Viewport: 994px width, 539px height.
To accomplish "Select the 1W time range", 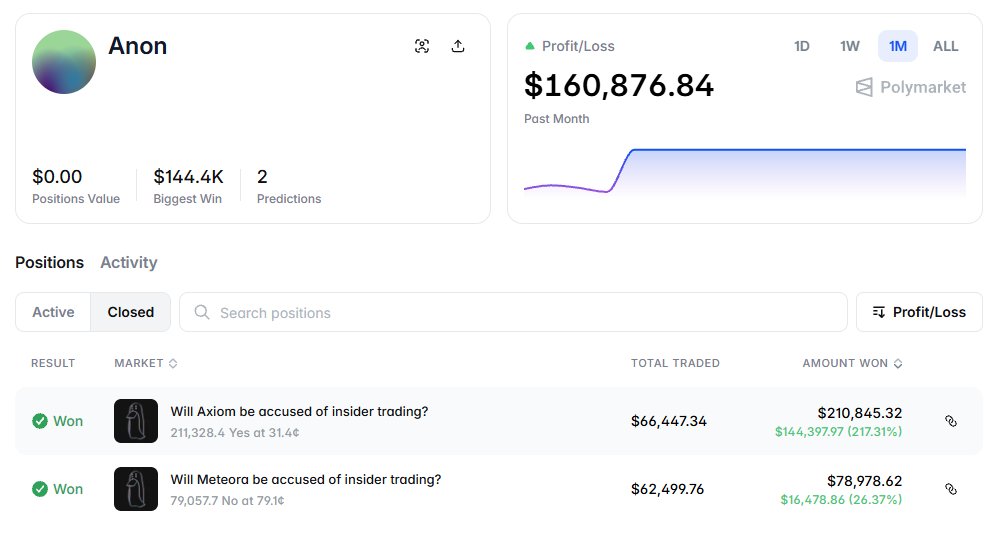I will [x=849, y=46].
